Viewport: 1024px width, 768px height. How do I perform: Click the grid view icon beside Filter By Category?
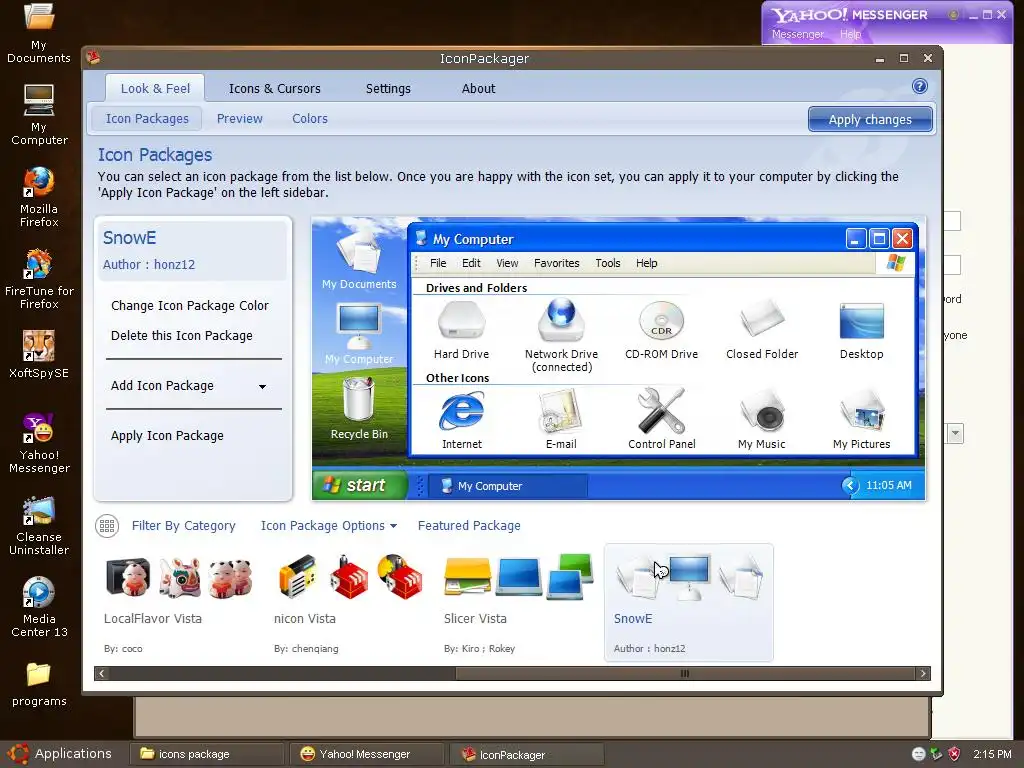pyautogui.click(x=107, y=526)
